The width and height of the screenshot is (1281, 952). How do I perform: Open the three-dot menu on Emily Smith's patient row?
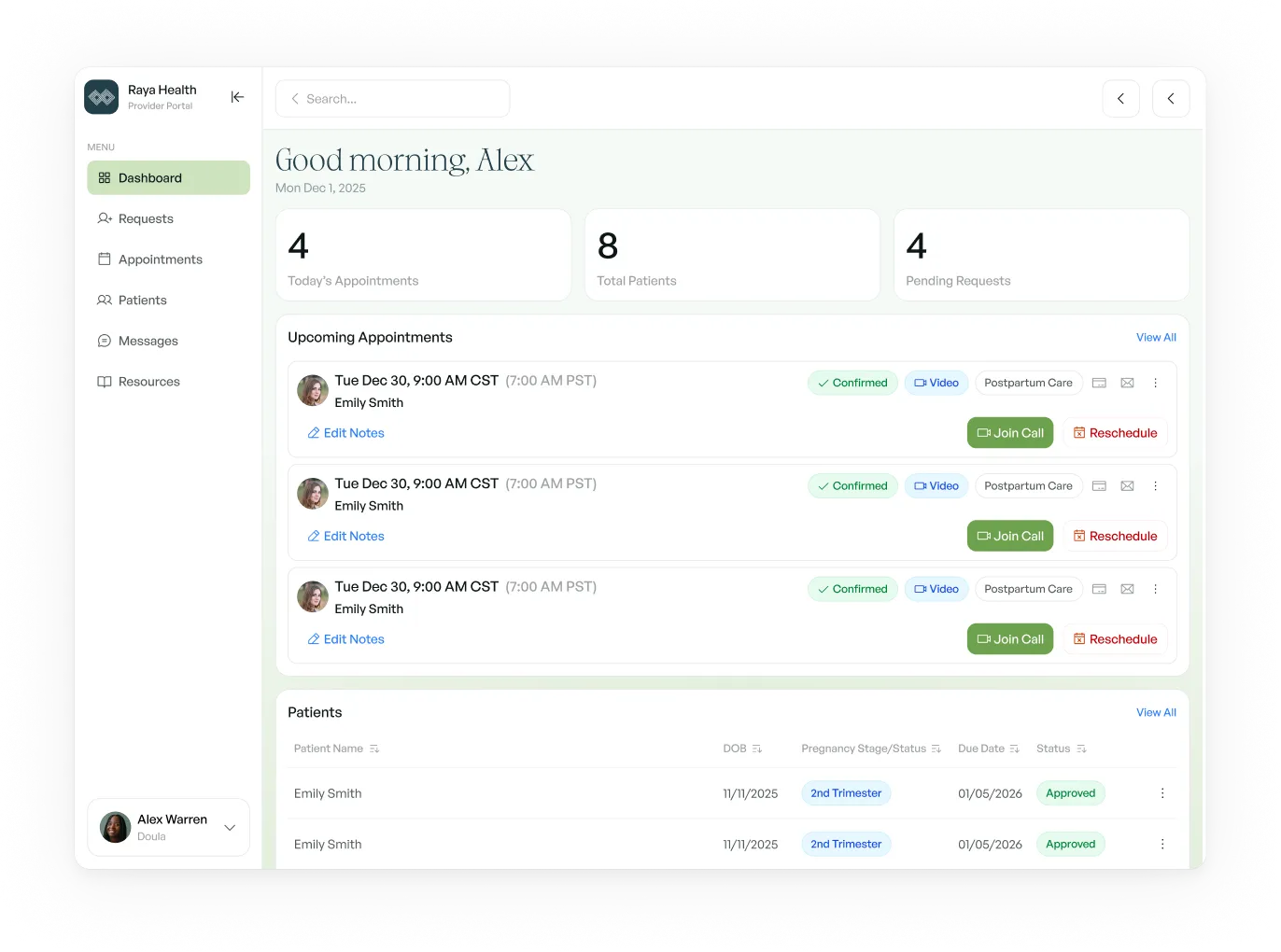point(1162,793)
